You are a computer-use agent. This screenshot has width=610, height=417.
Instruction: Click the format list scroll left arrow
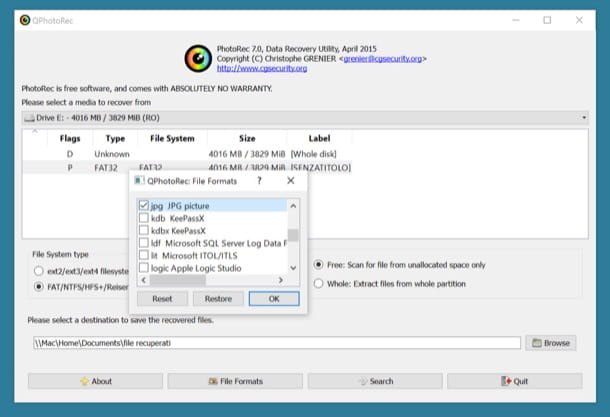pyautogui.click(x=144, y=280)
